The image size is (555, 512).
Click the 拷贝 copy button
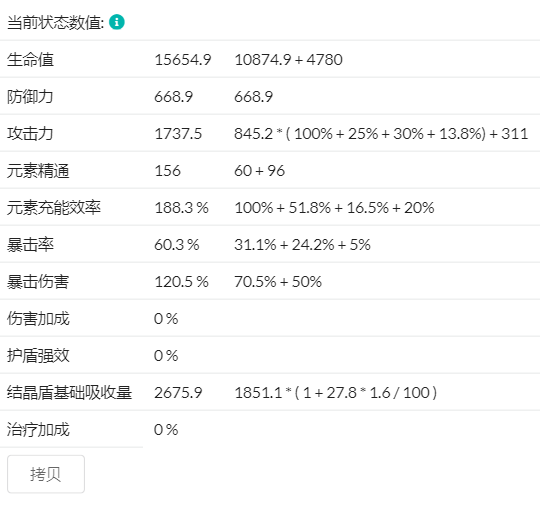46,474
